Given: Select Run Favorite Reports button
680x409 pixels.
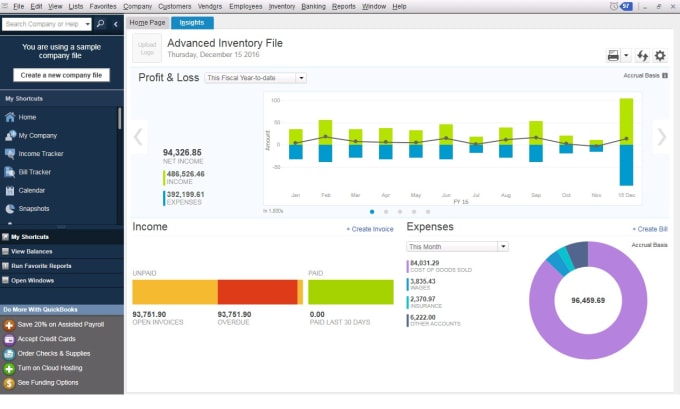Looking at the screenshot, I should pyautogui.click(x=62, y=266).
